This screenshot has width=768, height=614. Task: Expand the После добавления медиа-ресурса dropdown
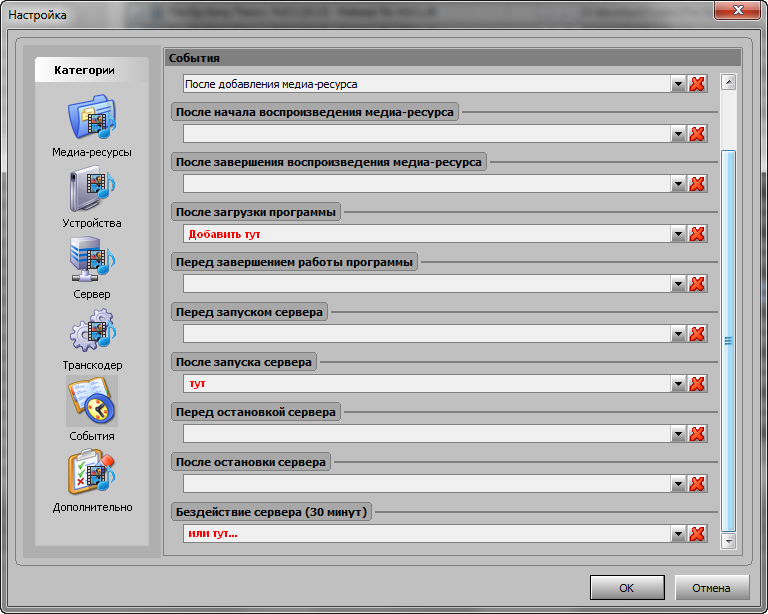[x=678, y=84]
